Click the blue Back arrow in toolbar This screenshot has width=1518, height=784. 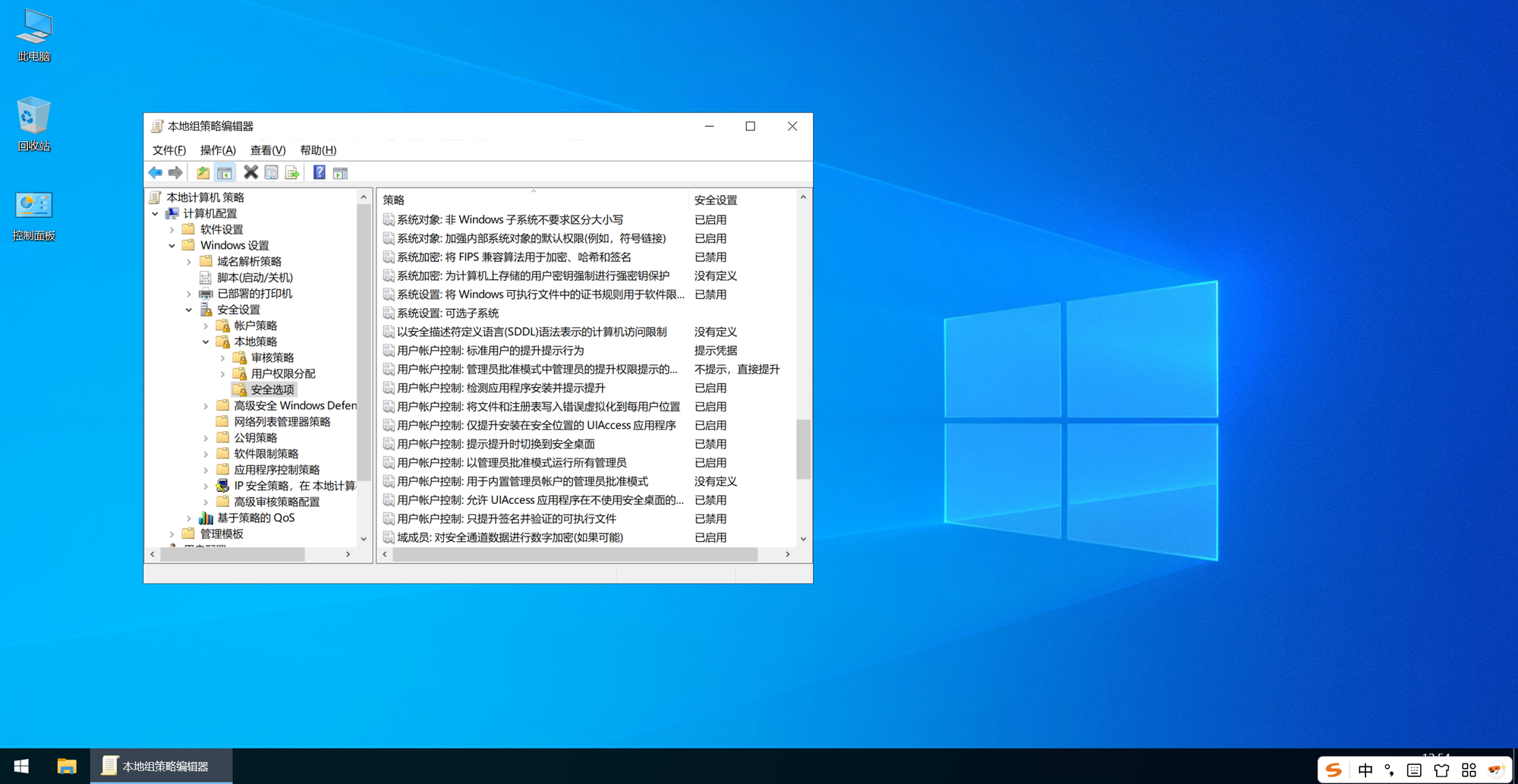(156, 173)
